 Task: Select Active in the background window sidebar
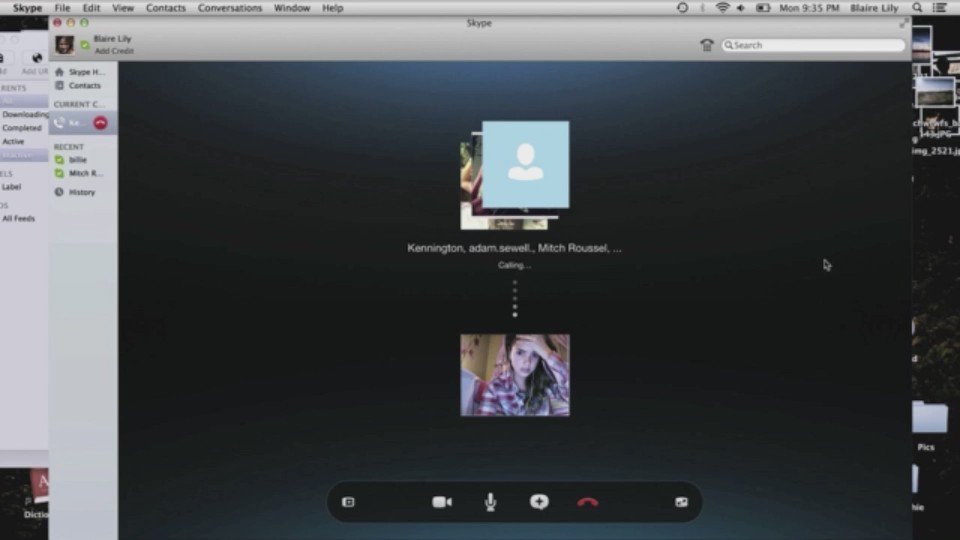13,141
